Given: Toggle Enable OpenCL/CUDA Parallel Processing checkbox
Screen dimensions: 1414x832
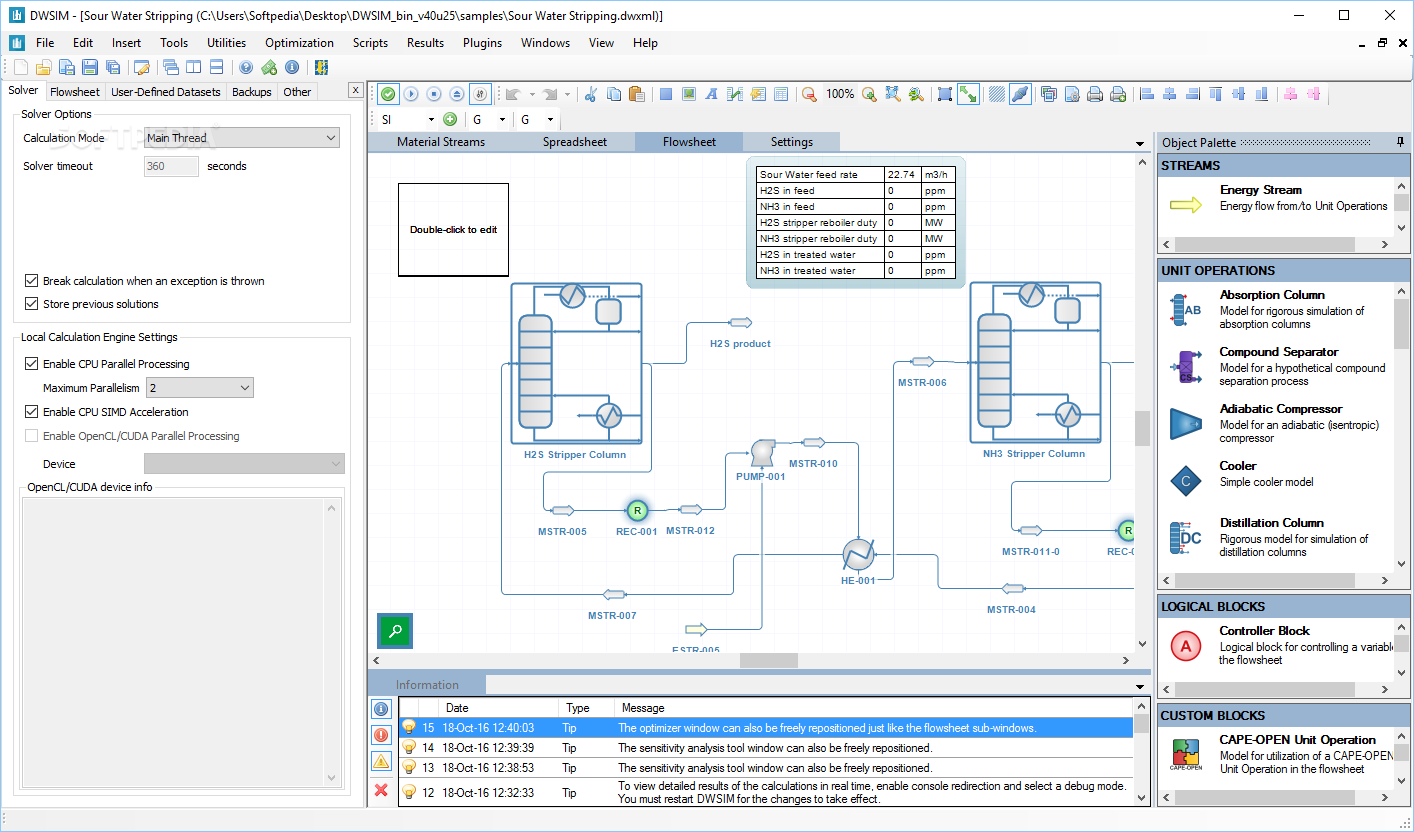Looking at the screenshot, I should tap(32, 436).
